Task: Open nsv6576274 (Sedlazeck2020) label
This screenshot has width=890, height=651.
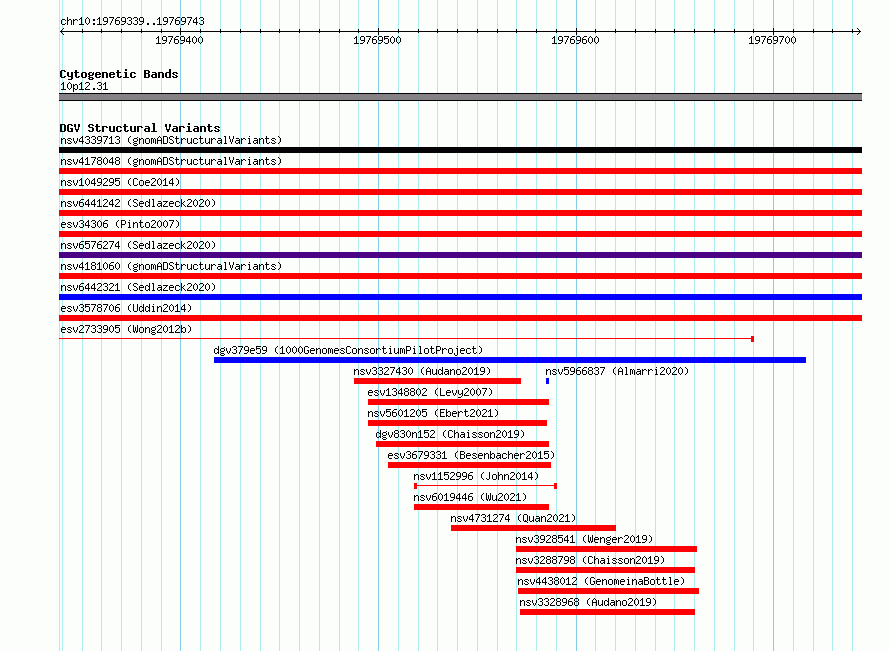Action: (138, 245)
